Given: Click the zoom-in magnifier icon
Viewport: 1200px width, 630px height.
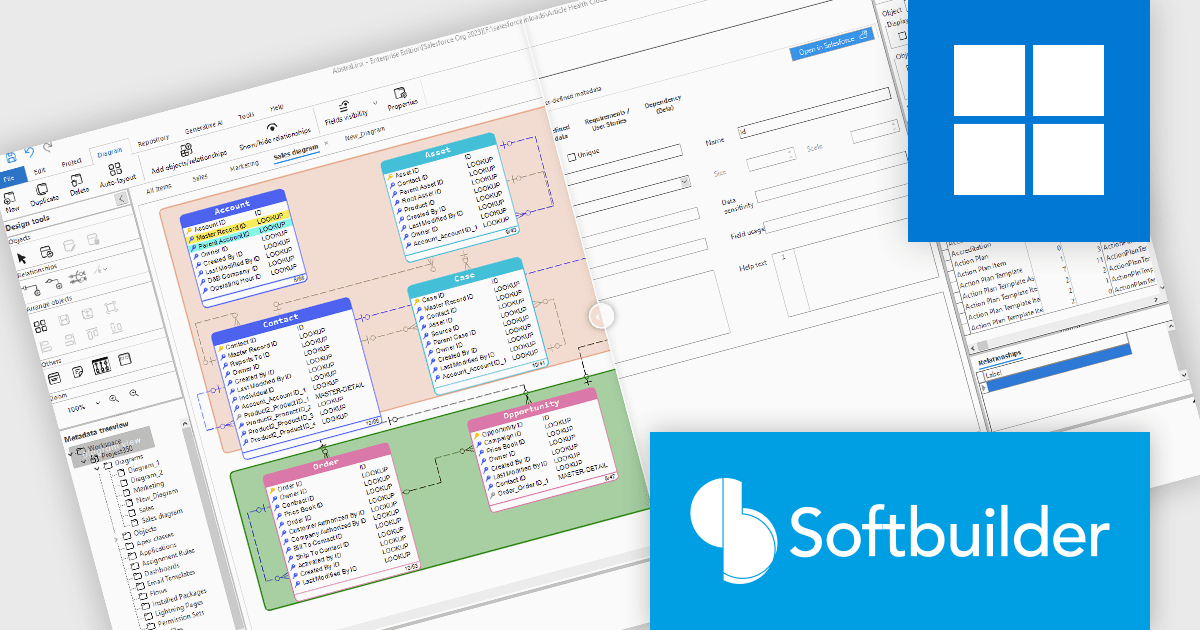Looking at the screenshot, I should pos(112,396).
